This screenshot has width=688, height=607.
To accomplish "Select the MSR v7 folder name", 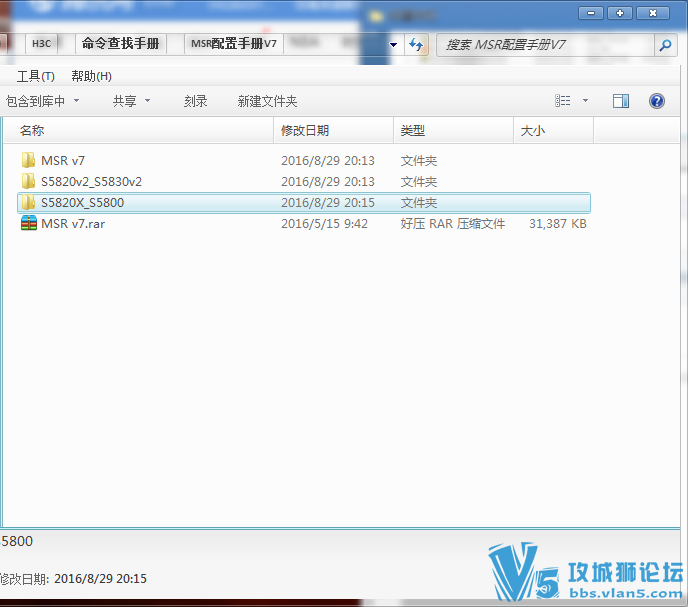I will tap(63, 161).
